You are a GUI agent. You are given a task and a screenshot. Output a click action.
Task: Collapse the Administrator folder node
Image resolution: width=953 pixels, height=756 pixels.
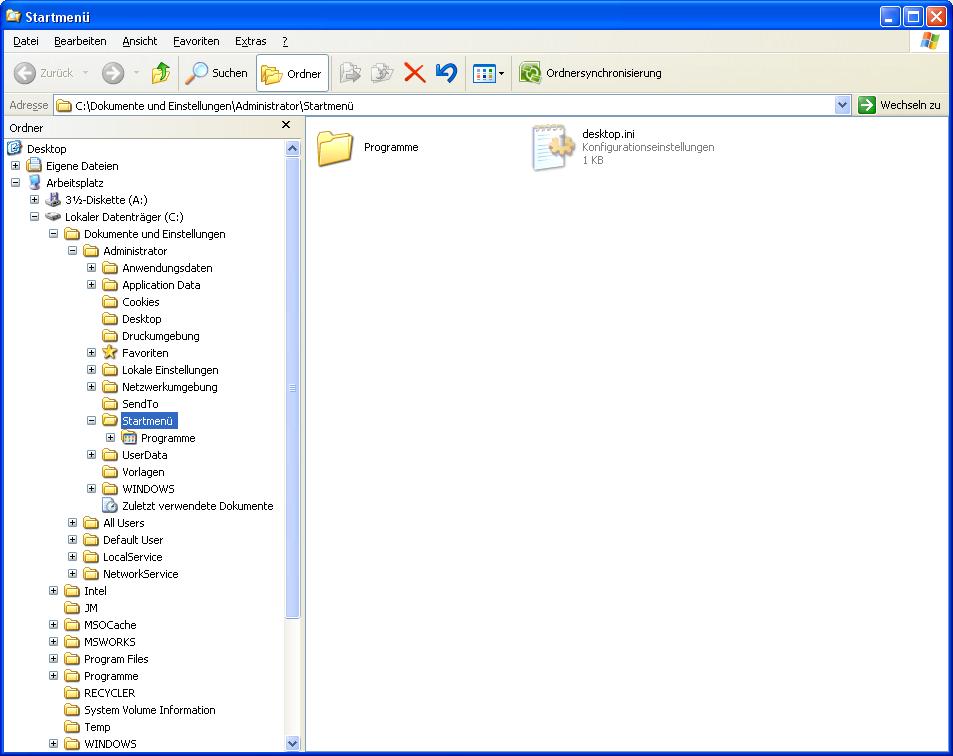click(72, 251)
